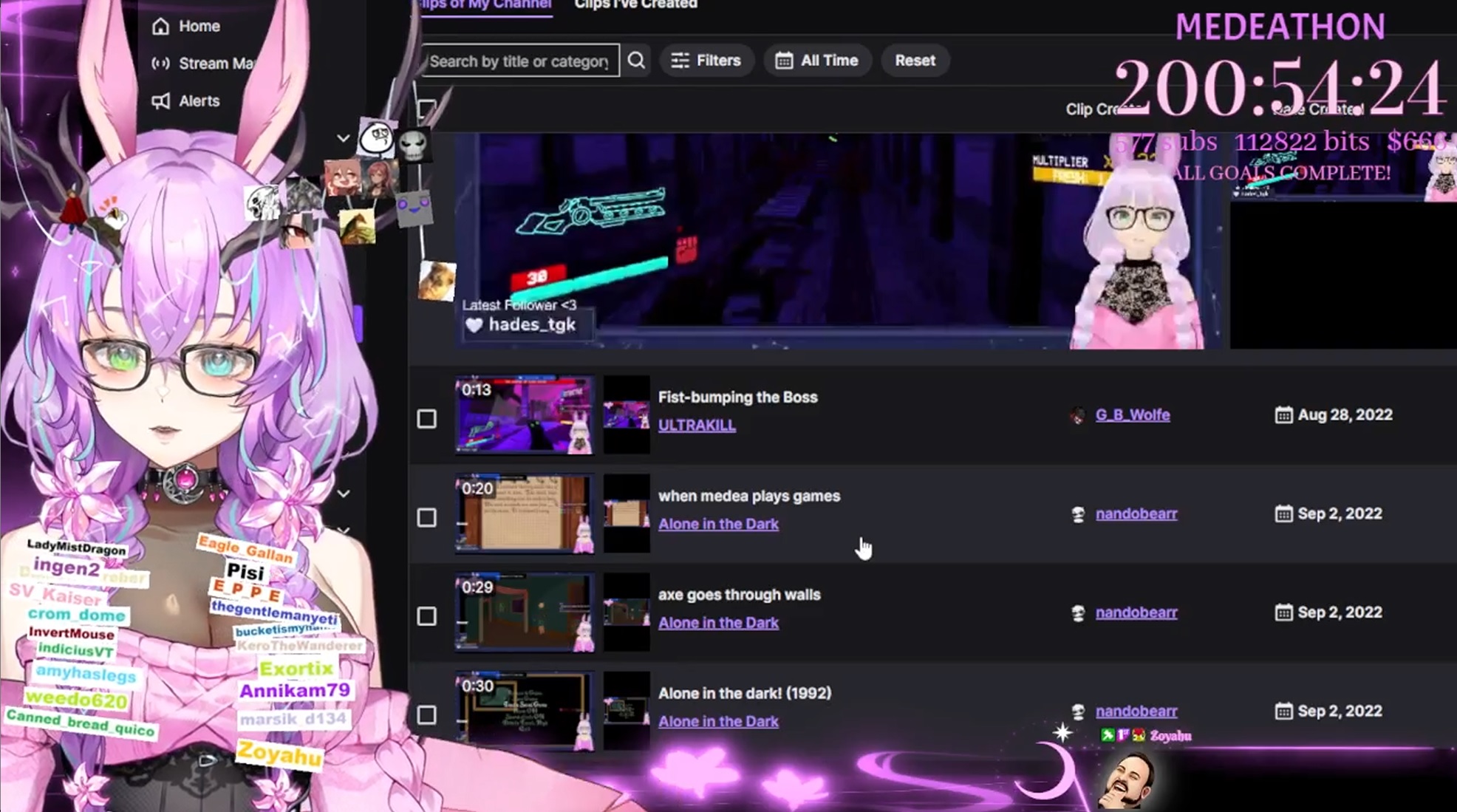Switch to the Clips of My Channel tab
This screenshot has width=1457, height=812.
click(484, 5)
